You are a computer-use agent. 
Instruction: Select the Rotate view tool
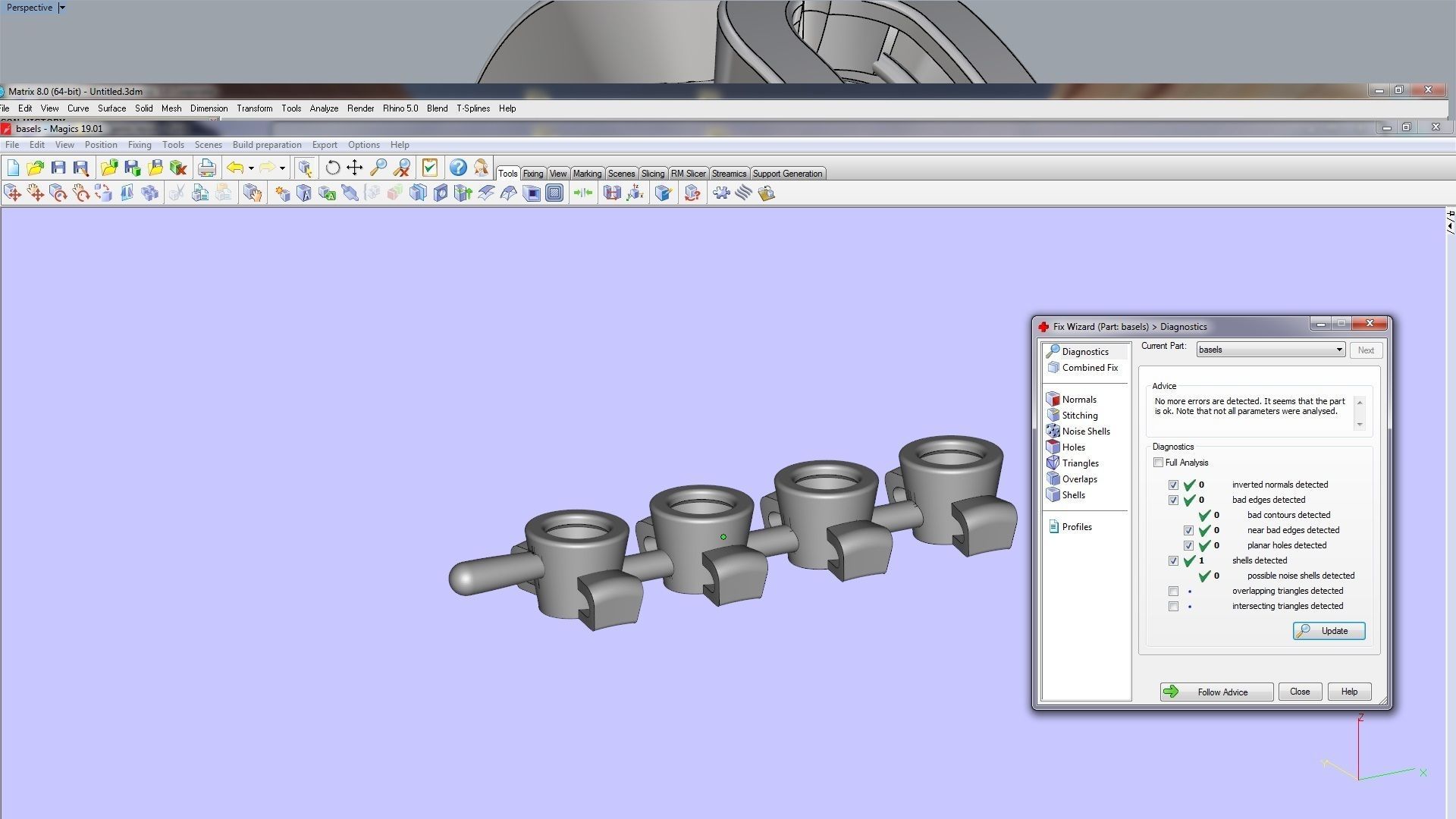pyautogui.click(x=332, y=168)
